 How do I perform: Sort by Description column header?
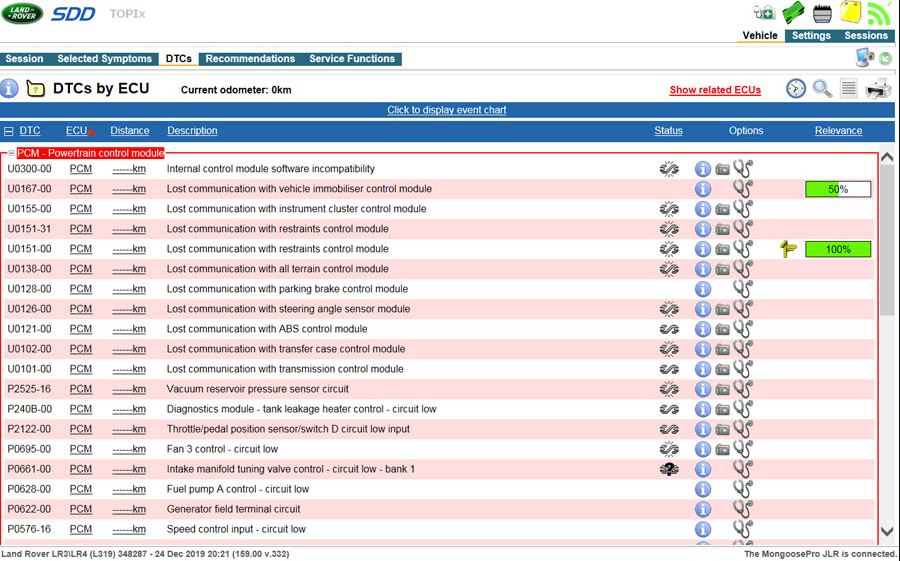tap(192, 130)
